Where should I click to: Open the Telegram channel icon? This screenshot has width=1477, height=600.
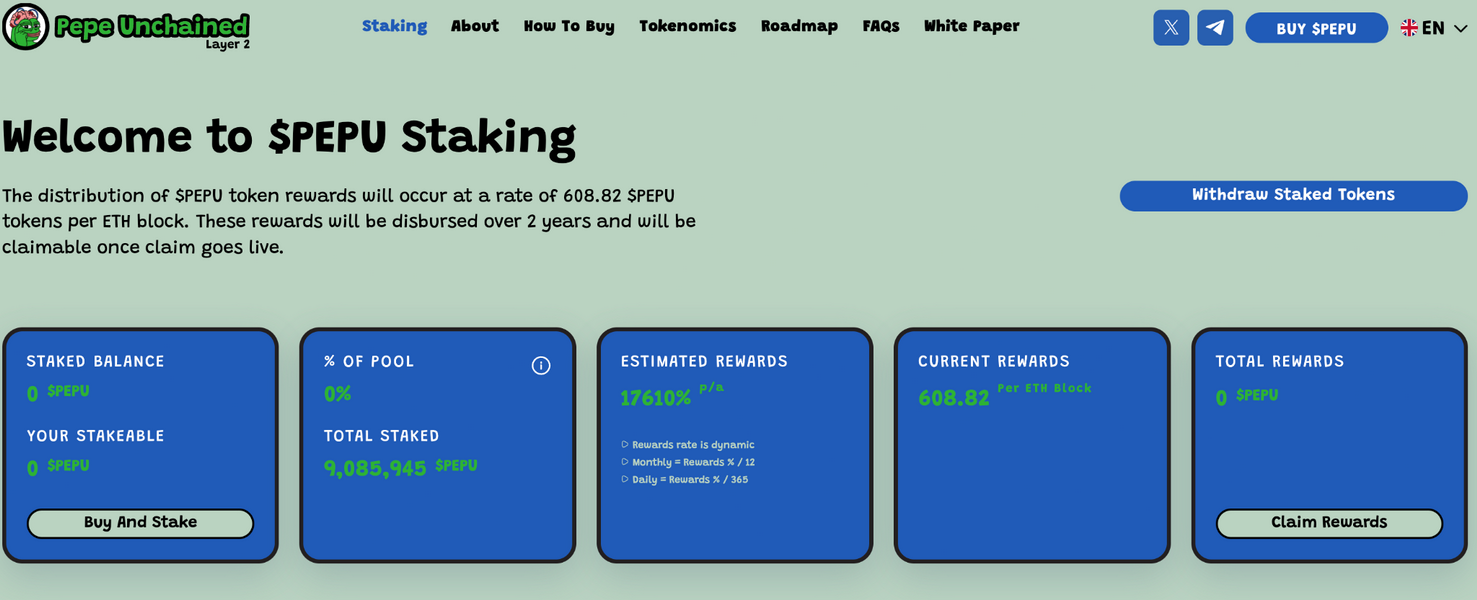(x=1215, y=27)
